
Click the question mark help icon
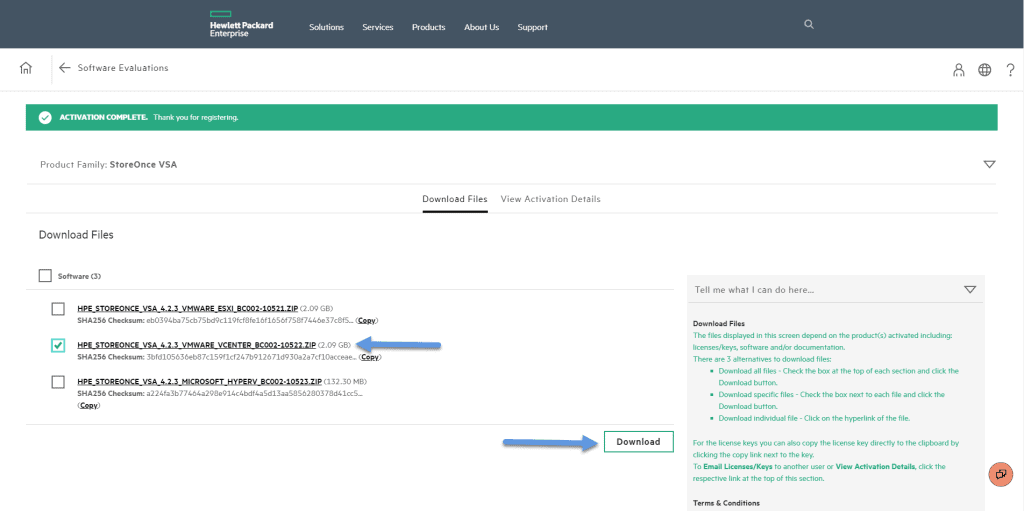[1010, 70]
